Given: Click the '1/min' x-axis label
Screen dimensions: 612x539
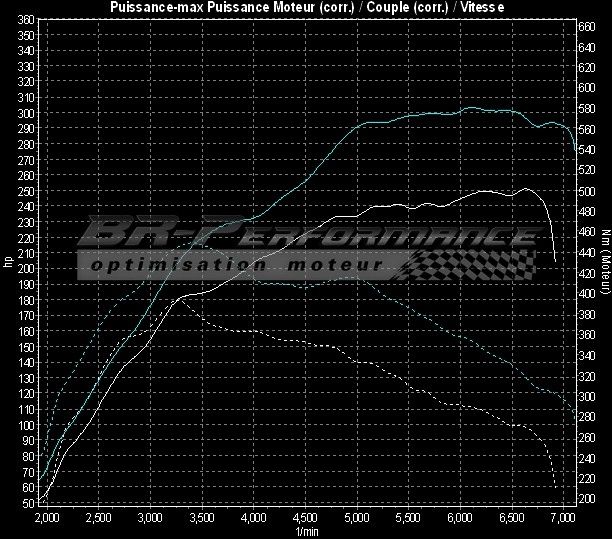Looking at the screenshot, I should click(x=306, y=531).
